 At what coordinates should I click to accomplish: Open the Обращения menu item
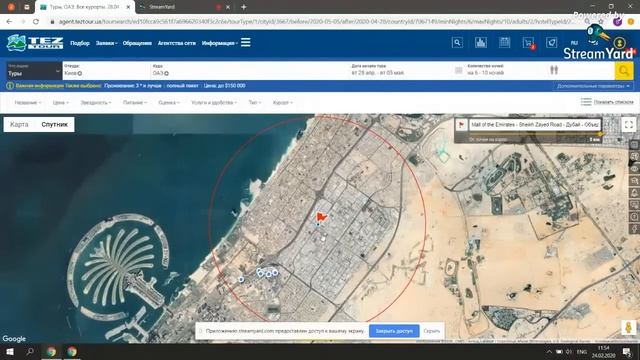pyautogui.click(x=137, y=43)
